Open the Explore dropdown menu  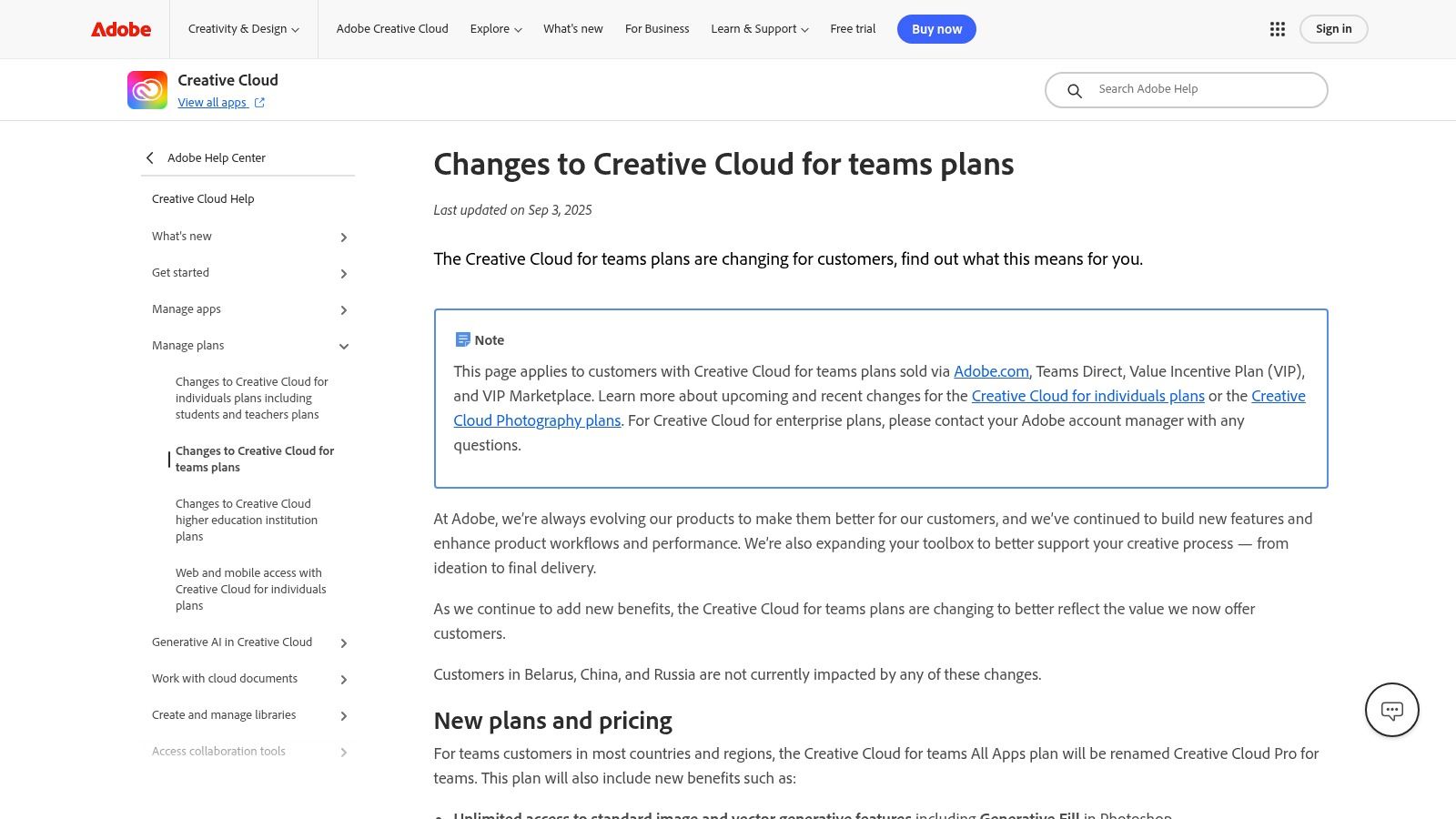495,29
